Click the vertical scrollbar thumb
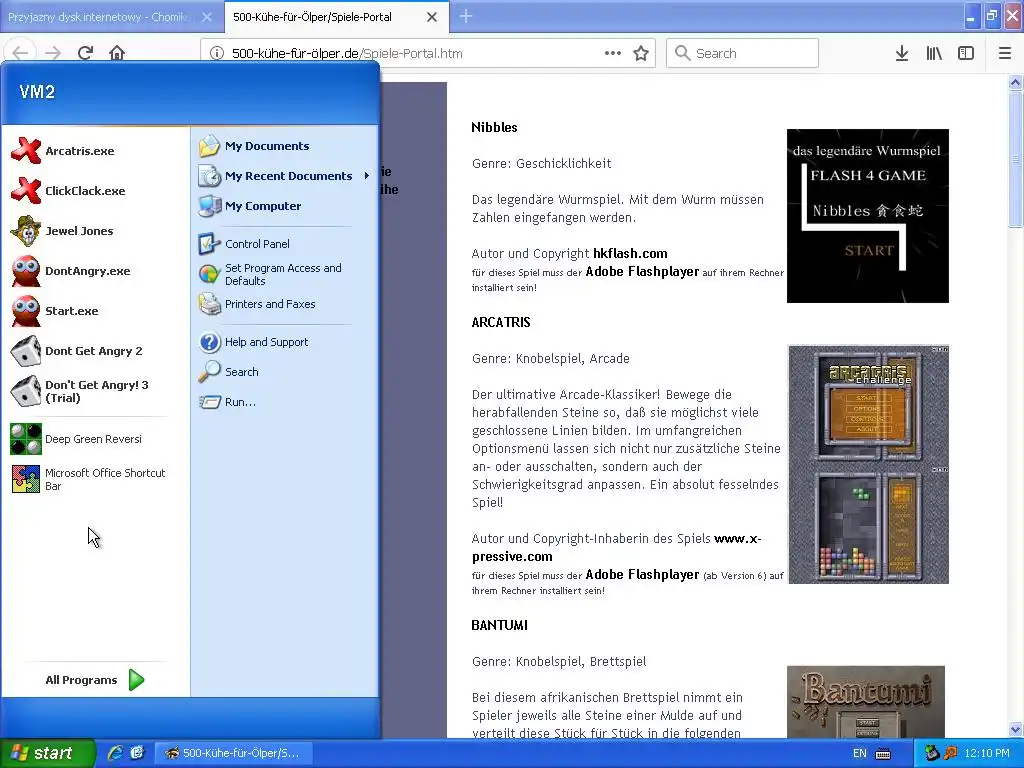This screenshot has height=768, width=1024. click(1015, 159)
